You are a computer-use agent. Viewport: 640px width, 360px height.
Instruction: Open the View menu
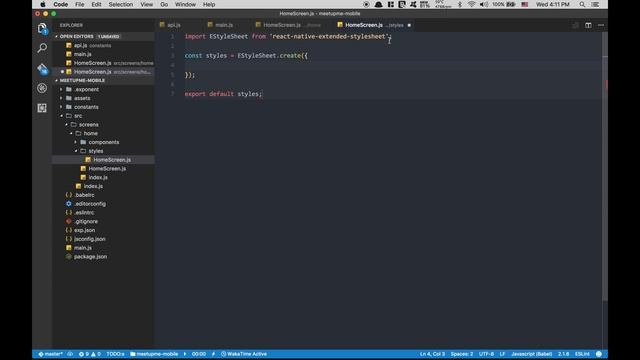point(147,4)
